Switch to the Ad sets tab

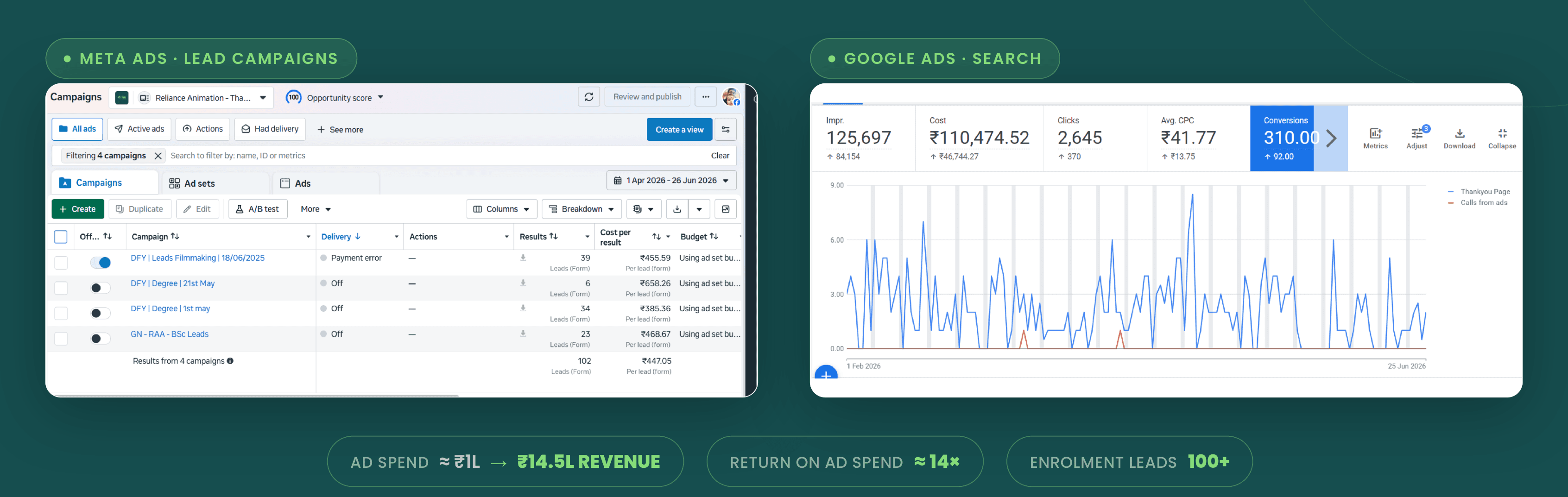coord(215,183)
